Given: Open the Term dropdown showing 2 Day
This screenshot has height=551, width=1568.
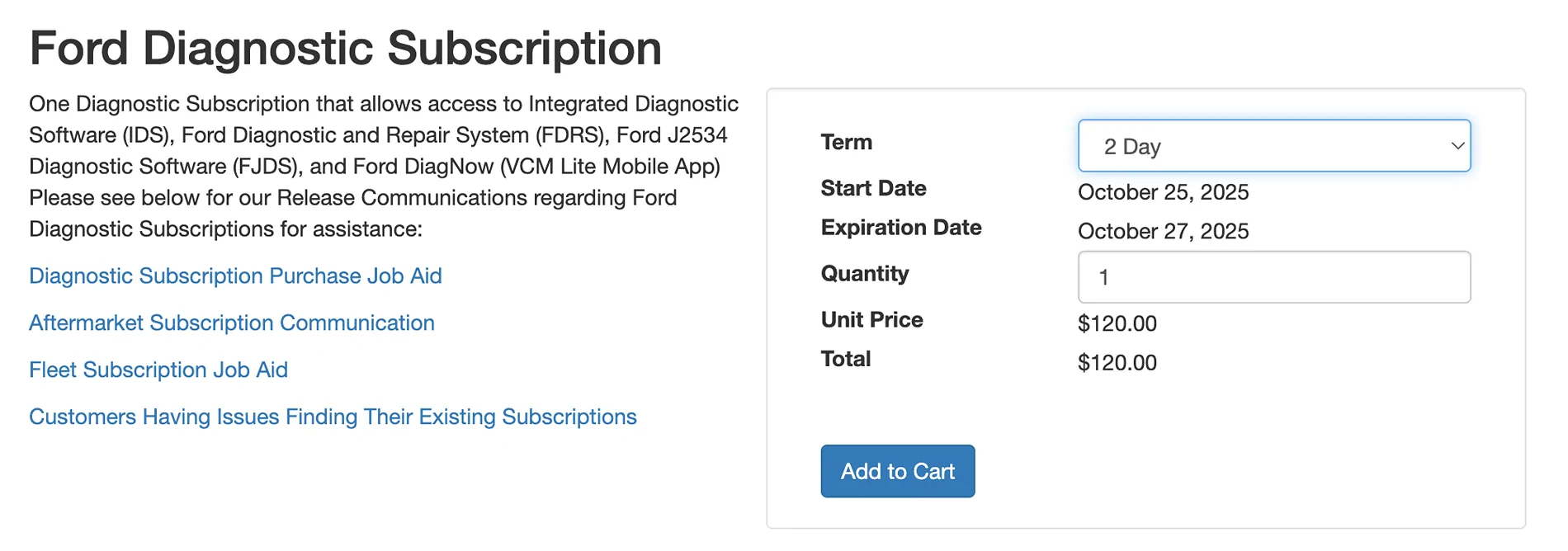Looking at the screenshot, I should coord(1273,146).
